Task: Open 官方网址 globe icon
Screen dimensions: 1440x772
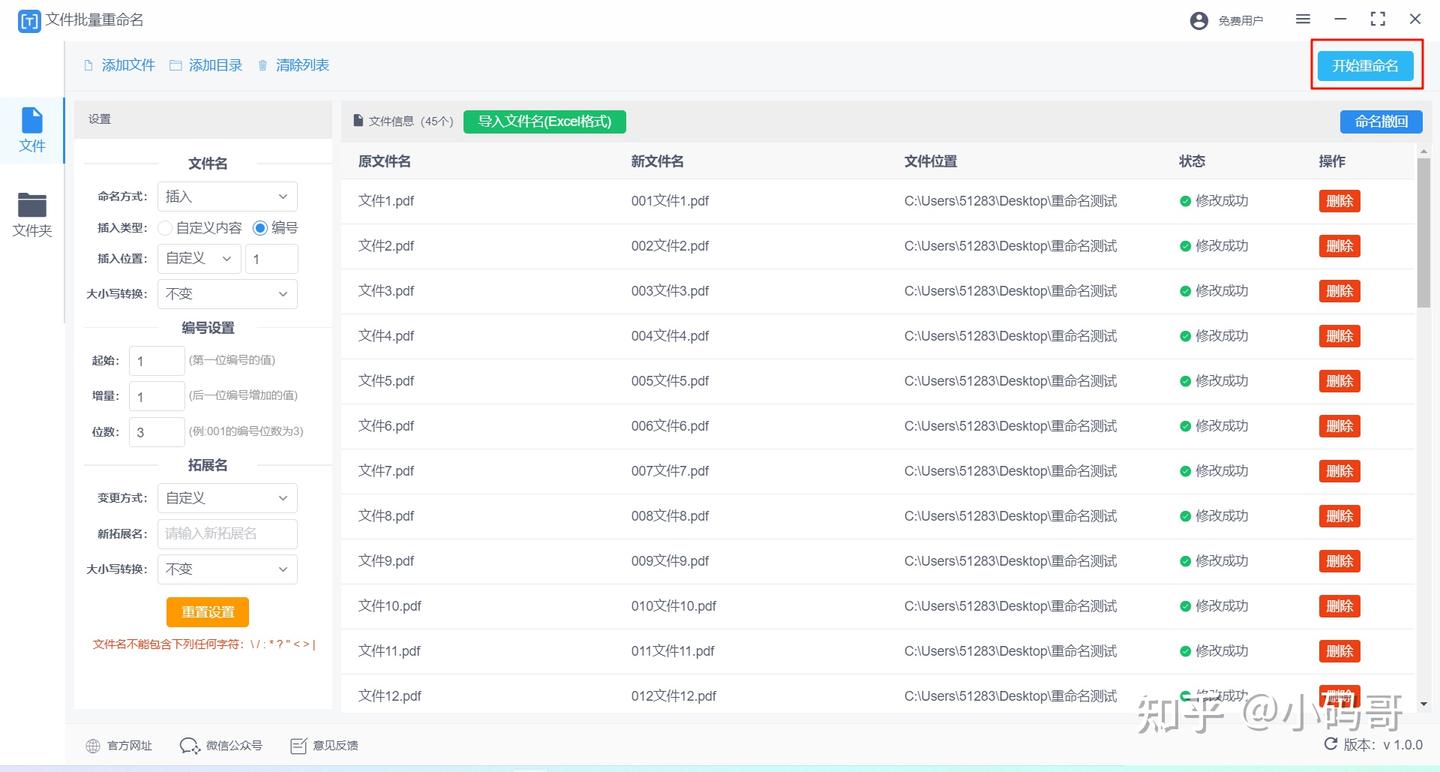Action: point(93,746)
